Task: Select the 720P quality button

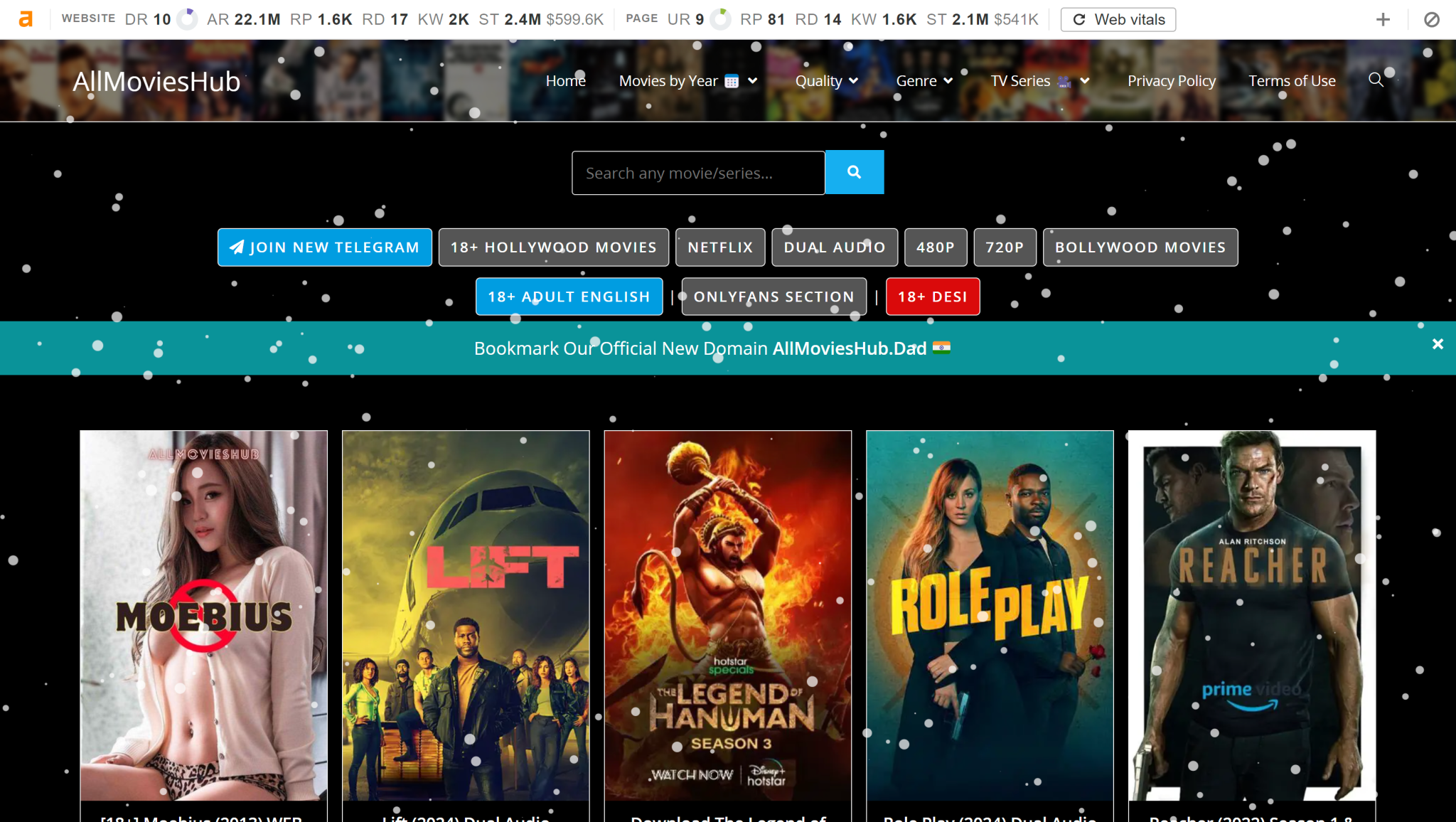Action: 1005,247
